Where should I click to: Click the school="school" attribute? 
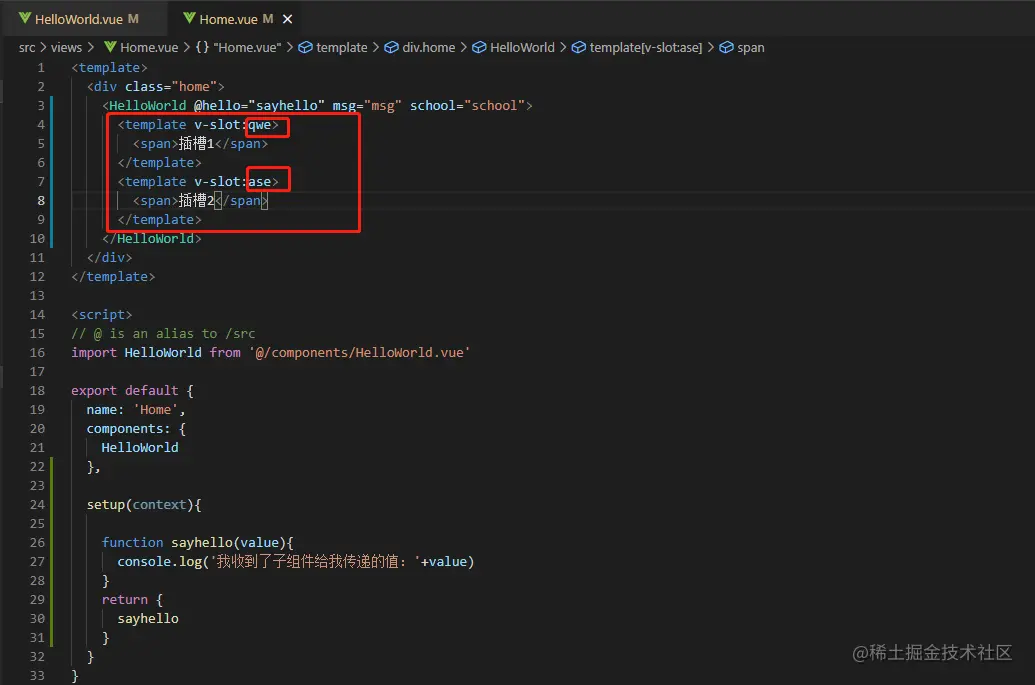[467, 106]
